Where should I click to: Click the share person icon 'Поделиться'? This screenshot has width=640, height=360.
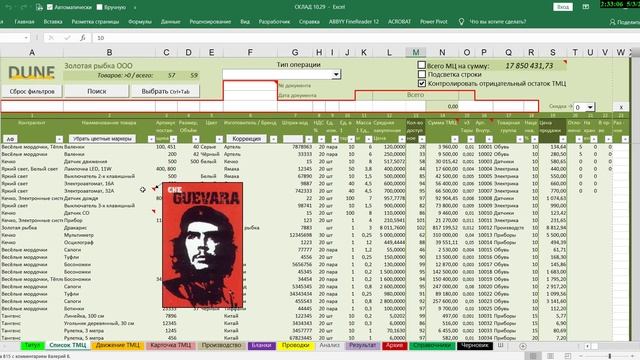(x=612, y=22)
